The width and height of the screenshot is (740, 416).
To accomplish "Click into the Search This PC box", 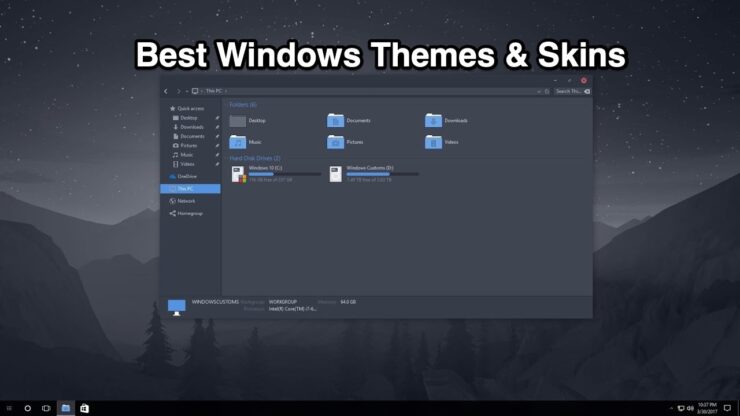I will (568, 92).
